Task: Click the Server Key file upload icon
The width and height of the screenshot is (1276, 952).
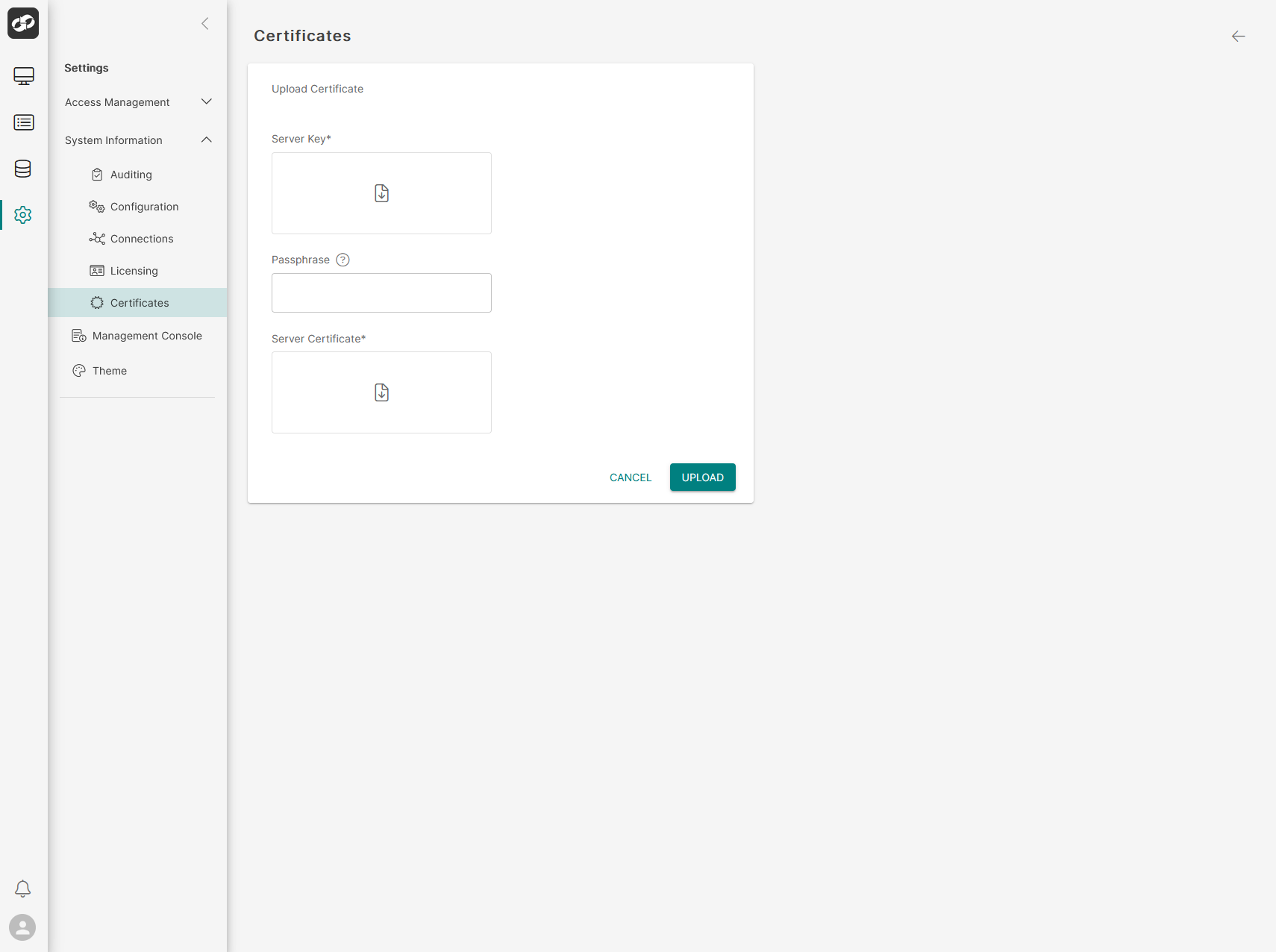Action: 381,193
